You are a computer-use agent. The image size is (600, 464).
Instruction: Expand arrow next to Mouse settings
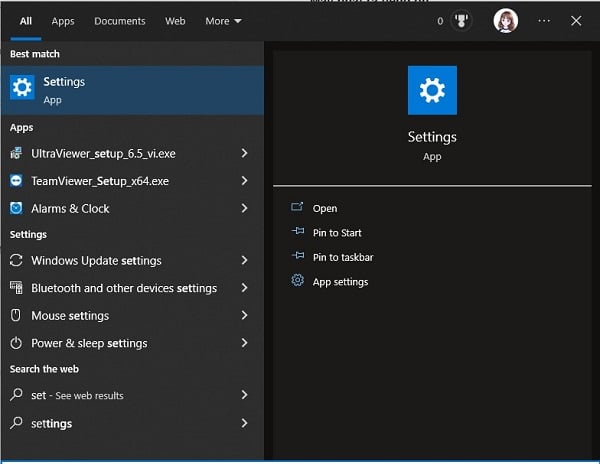coord(245,315)
